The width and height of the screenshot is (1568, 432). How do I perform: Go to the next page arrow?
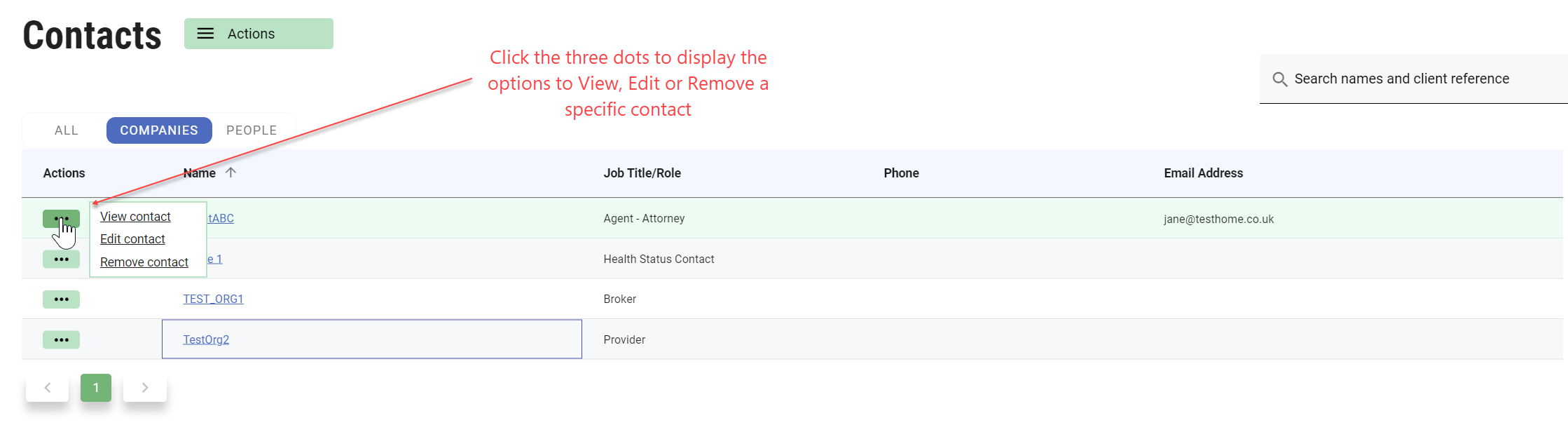[145, 388]
